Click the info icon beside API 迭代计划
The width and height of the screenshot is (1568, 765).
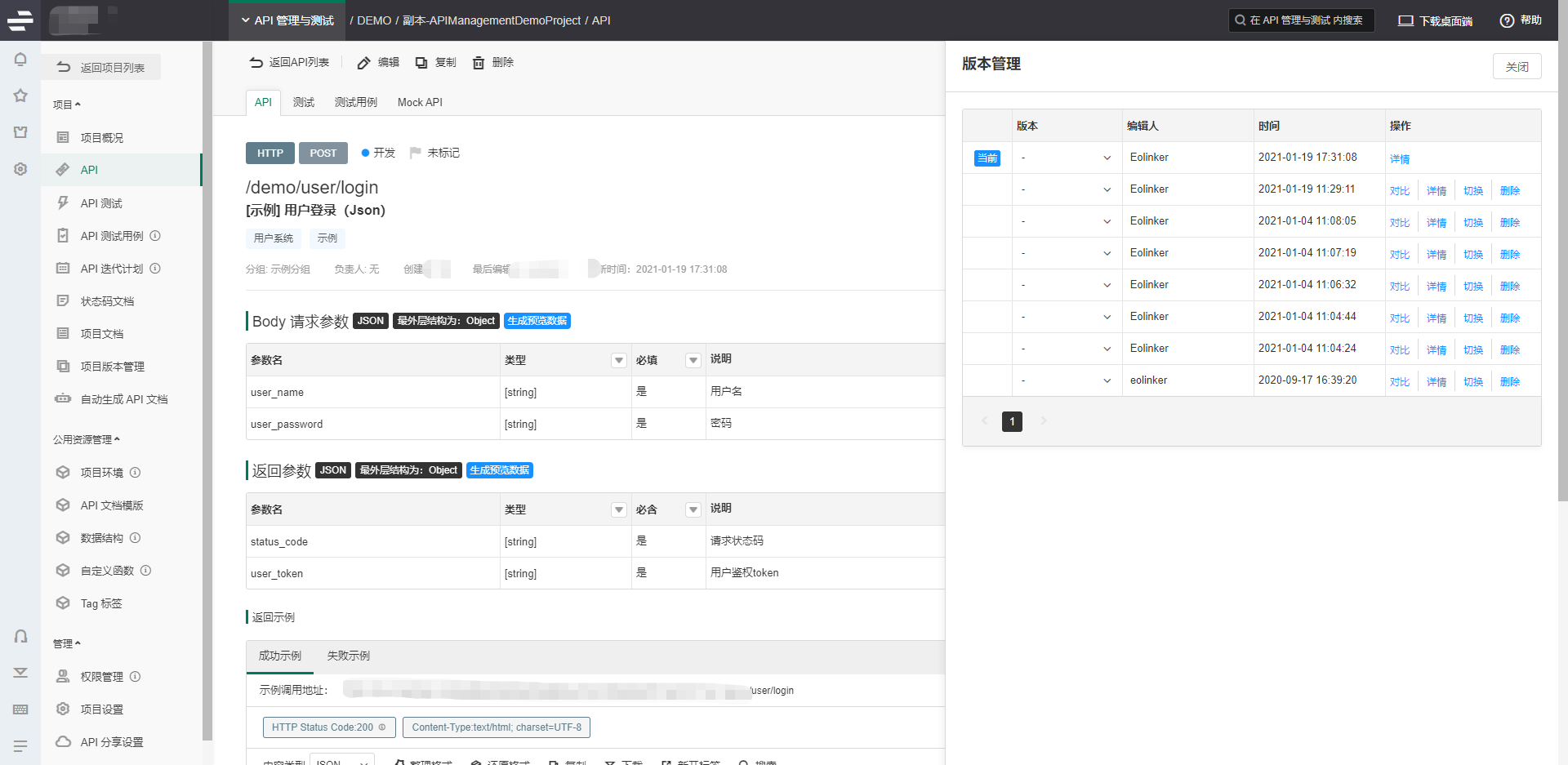155,269
